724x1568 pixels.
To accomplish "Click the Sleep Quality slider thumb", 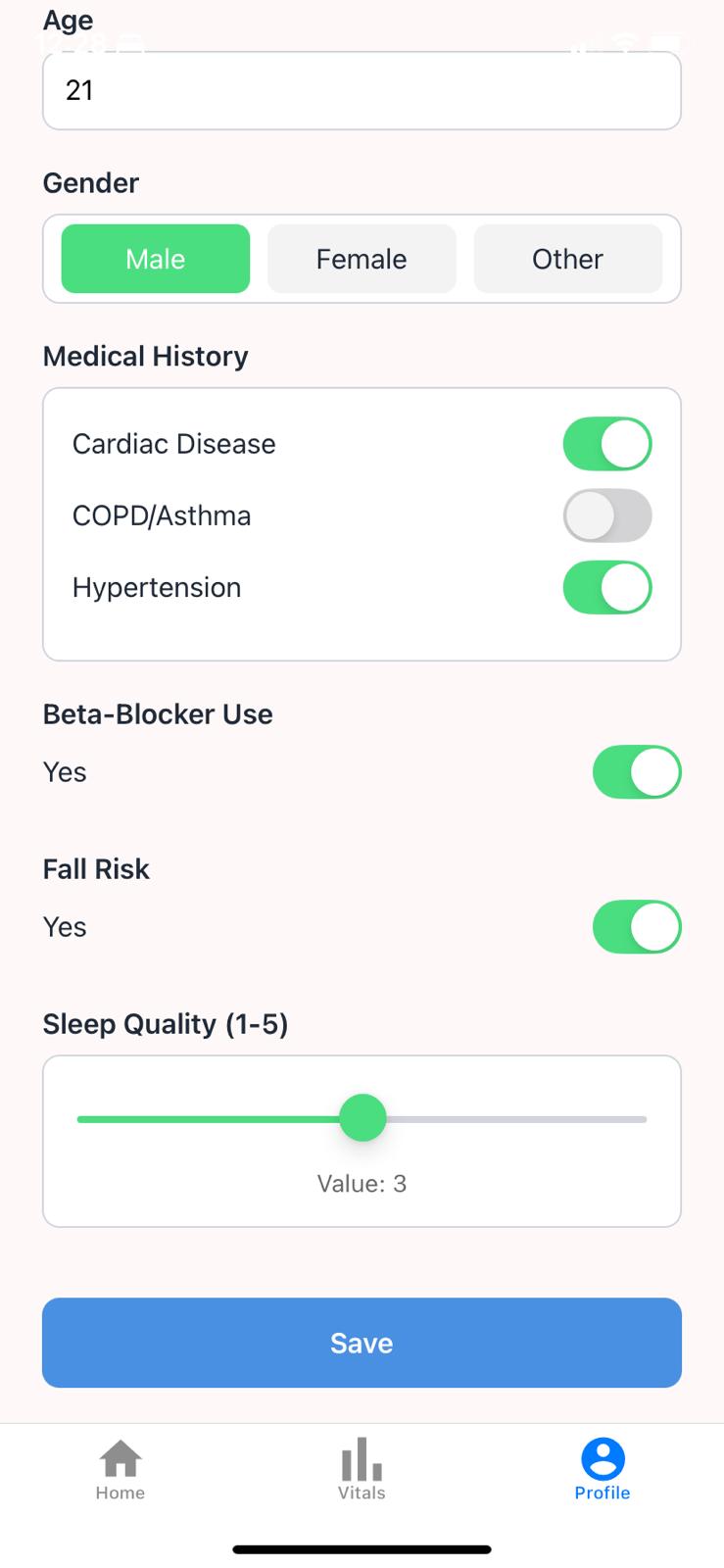I will click(362, 1118).
